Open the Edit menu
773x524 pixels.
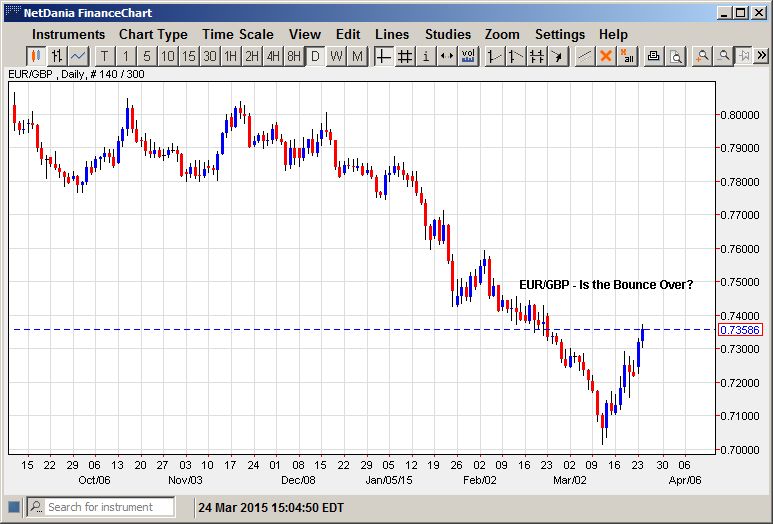click(x=348, y=34)
